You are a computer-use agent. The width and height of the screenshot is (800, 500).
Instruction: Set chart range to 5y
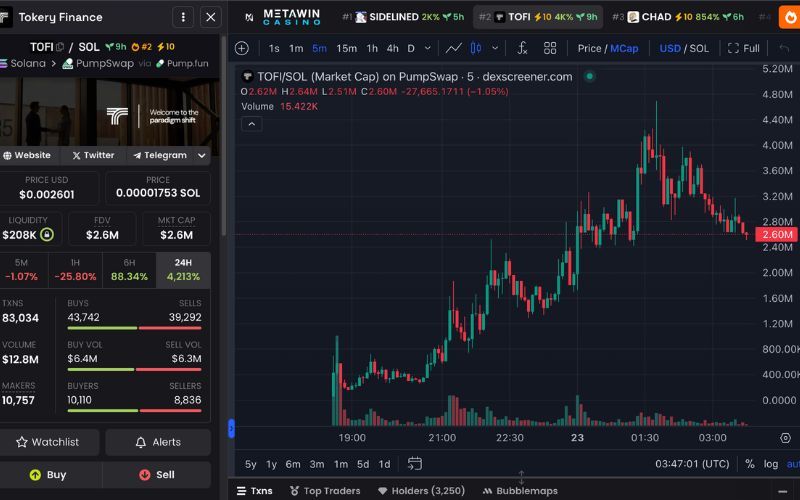point(251,464)
